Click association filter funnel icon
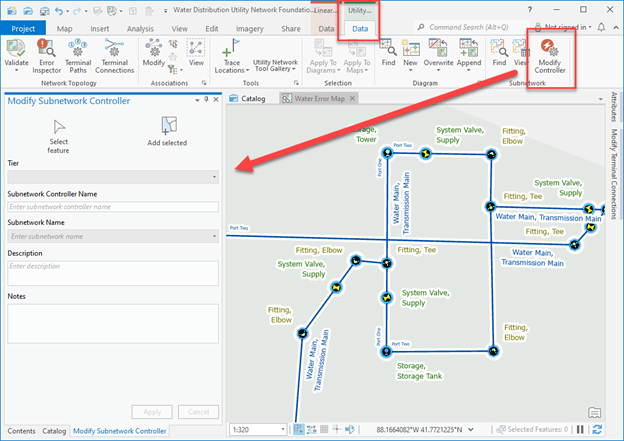The height and width of the screenshot is (441, 624). point(172,70)
